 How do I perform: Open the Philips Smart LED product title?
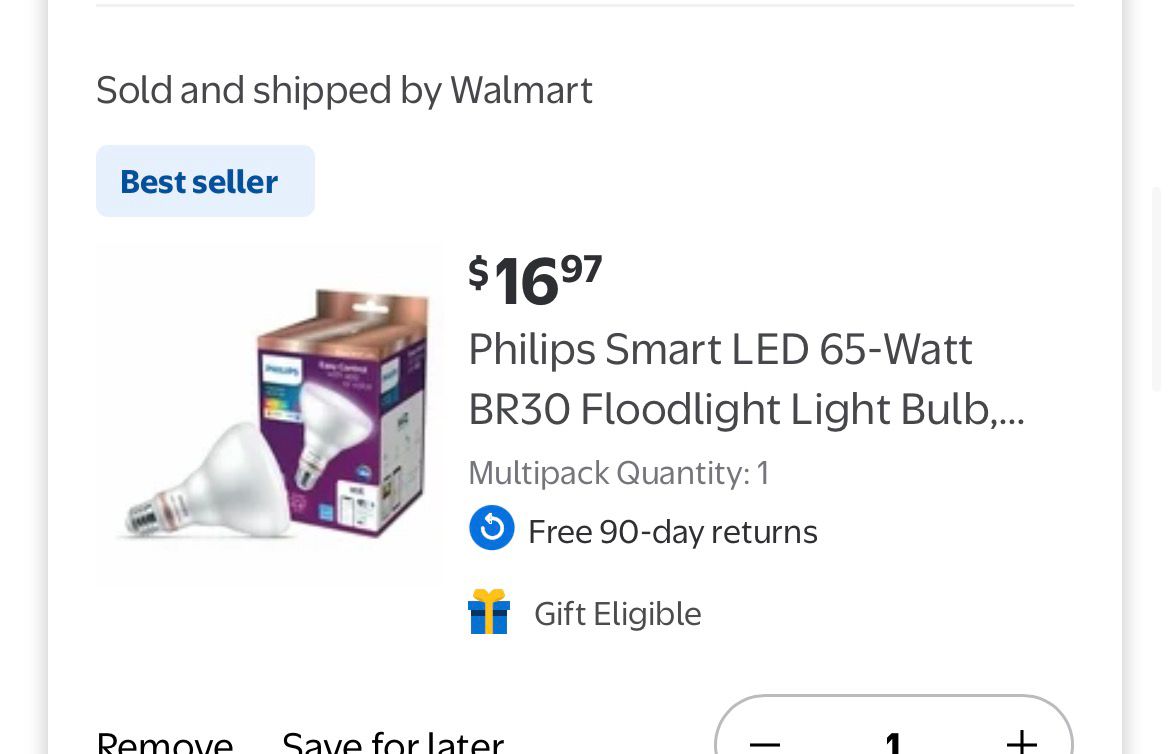coord(720,350)
